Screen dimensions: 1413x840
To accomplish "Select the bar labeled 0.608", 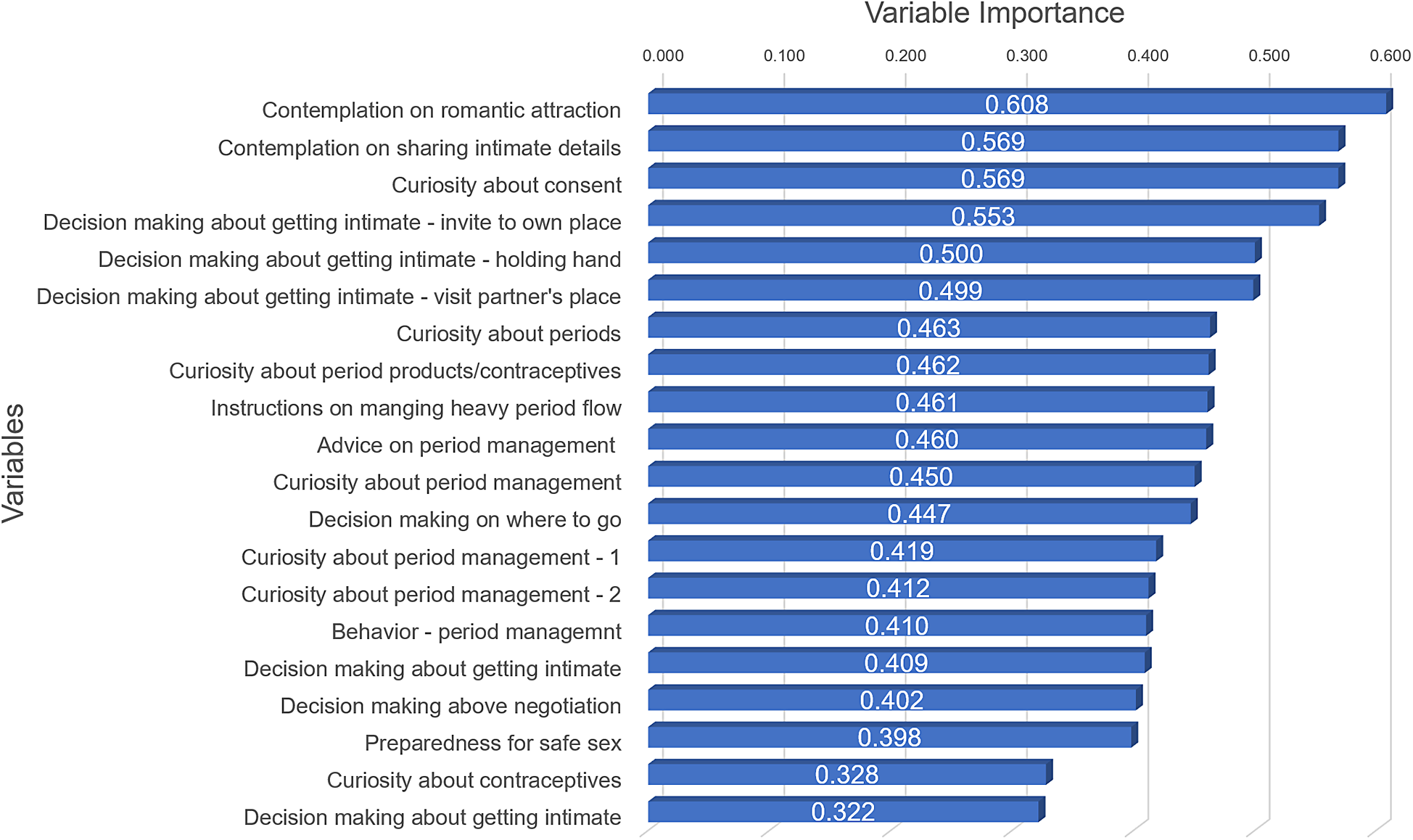I will click(x=1017, y=104).
